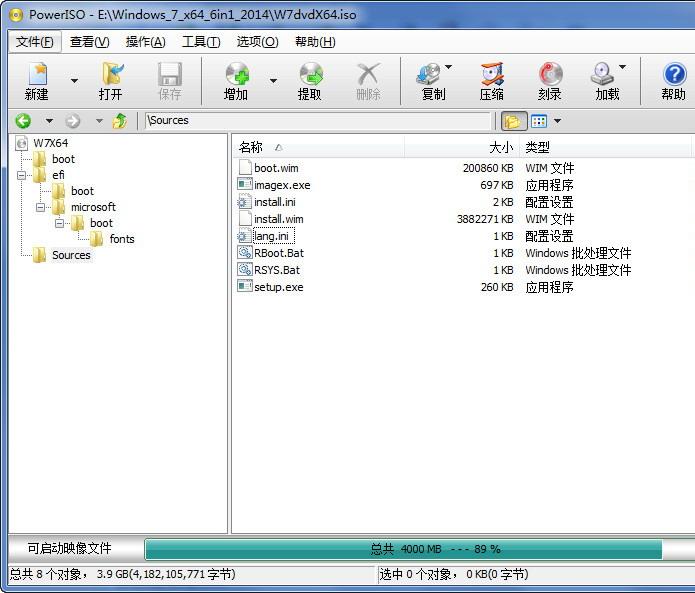Screen dimensions: 695x593
Task: Select the boot.wim file
Action: tap(276, 168)
